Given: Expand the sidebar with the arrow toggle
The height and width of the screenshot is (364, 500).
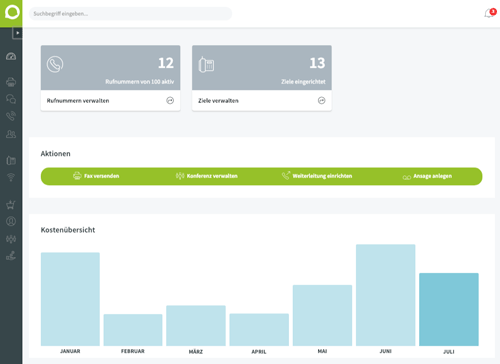Looking at the screenshot, I should 18,33.
